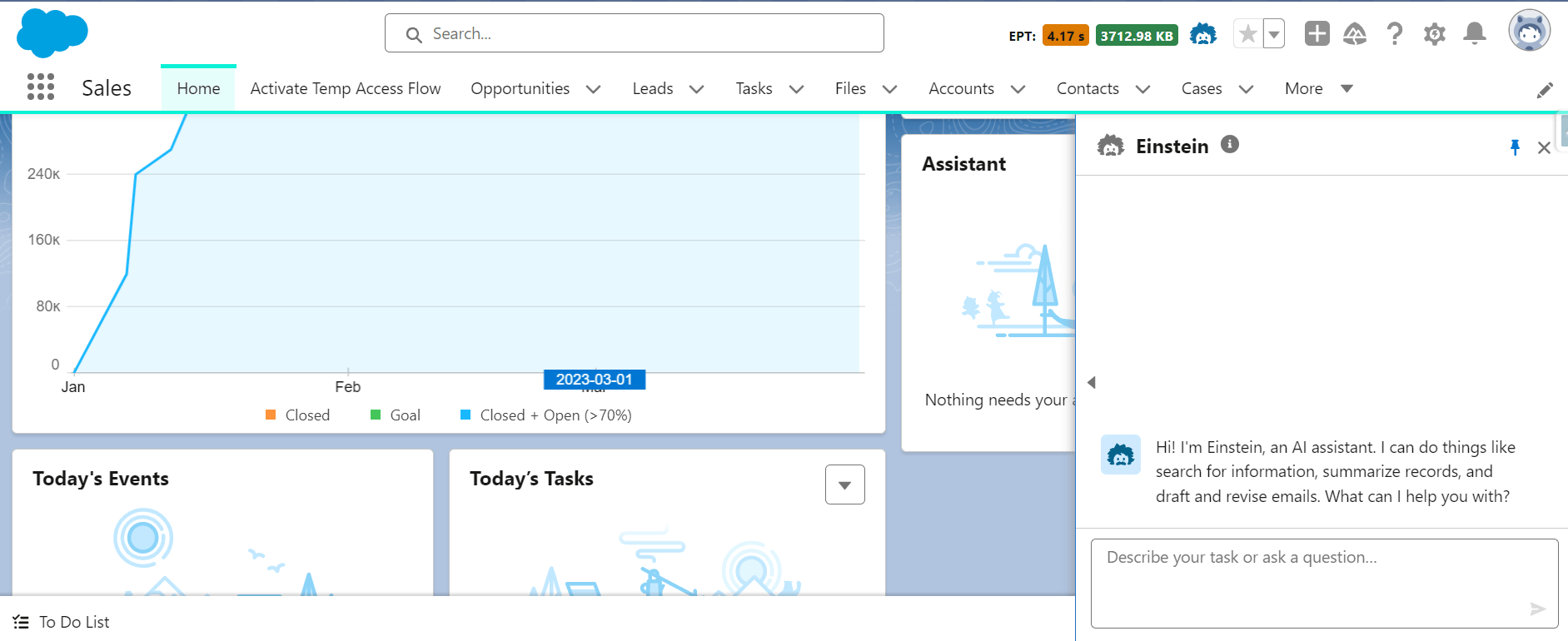Open the Help question mark icon
This screenshot has width=1568, height=641.
(x=1395, y=34)
